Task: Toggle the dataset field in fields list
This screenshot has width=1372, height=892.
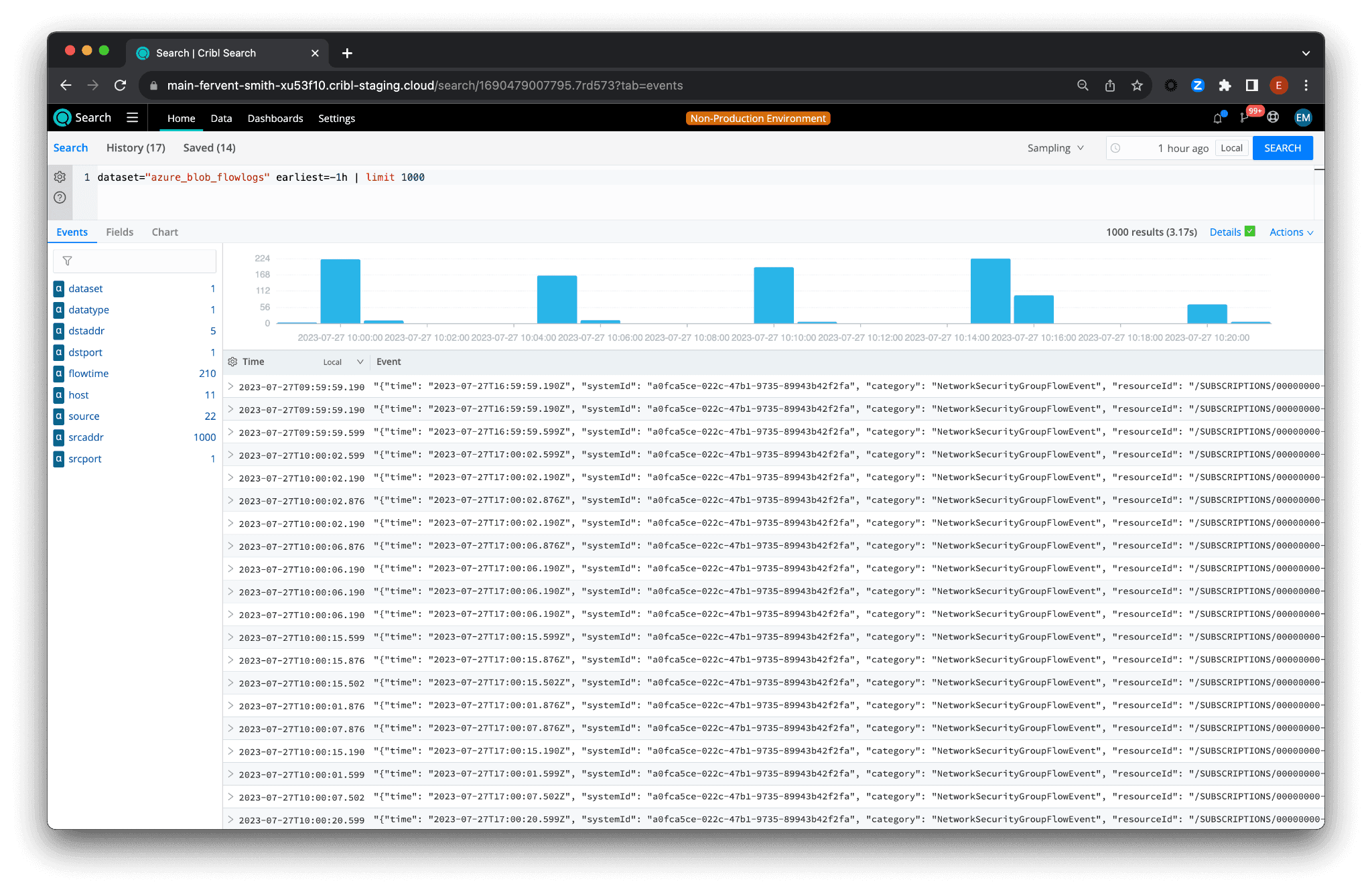Action: 85,289
